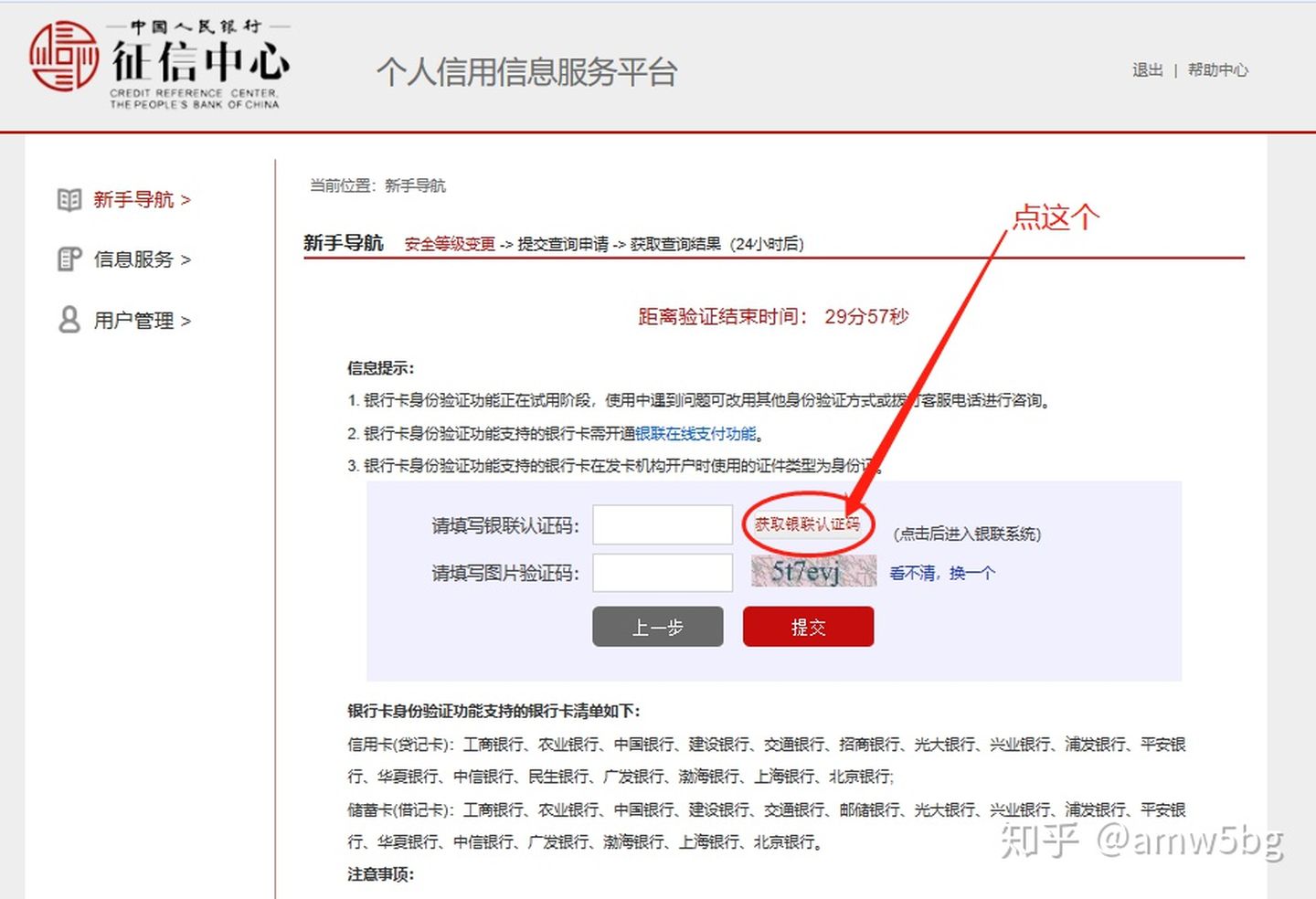Screen dimensions: 1316x899
Task: Open the 帮助中心 help center
Action: tap(1218, 69)
